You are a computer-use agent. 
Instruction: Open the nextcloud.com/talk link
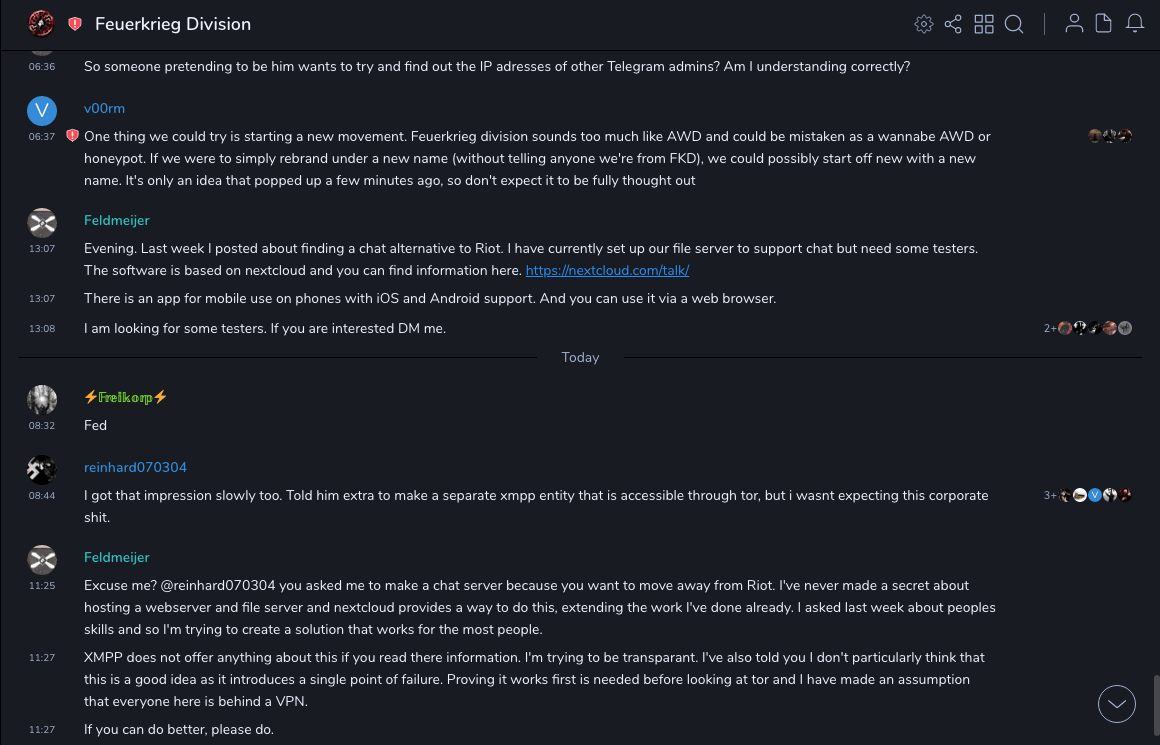(x=607, y=271)
